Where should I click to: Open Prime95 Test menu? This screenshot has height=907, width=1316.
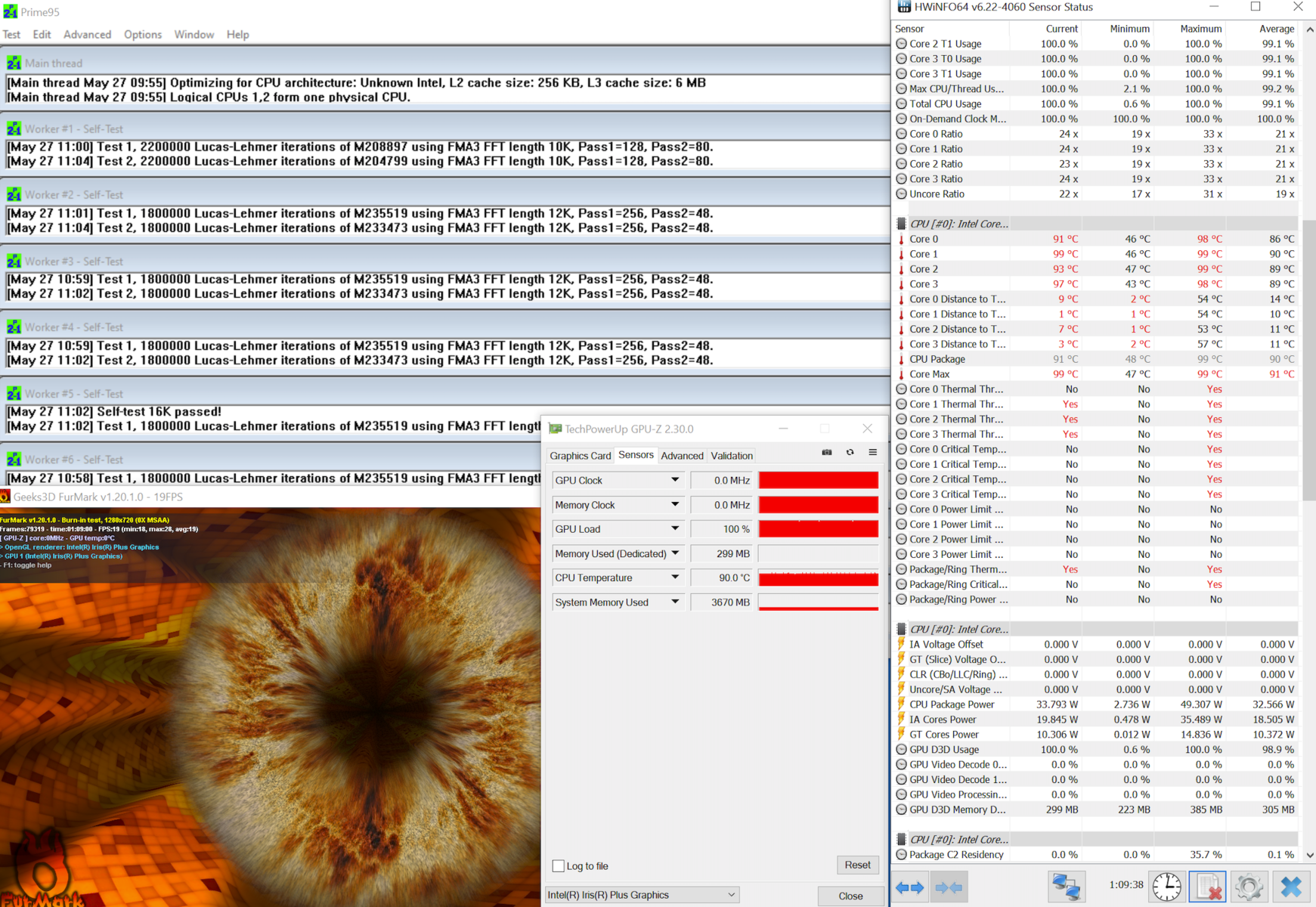11,34
